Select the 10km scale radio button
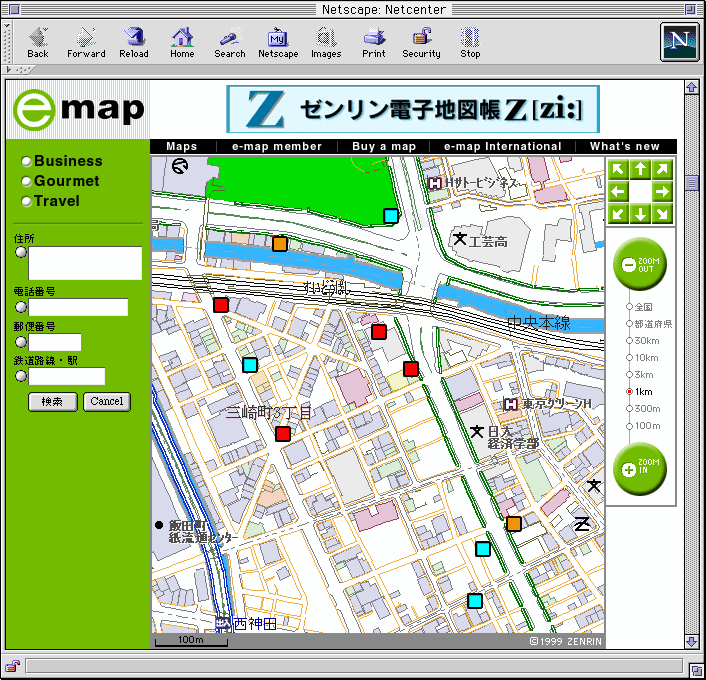The image size is (706, 680). (629, 358)
